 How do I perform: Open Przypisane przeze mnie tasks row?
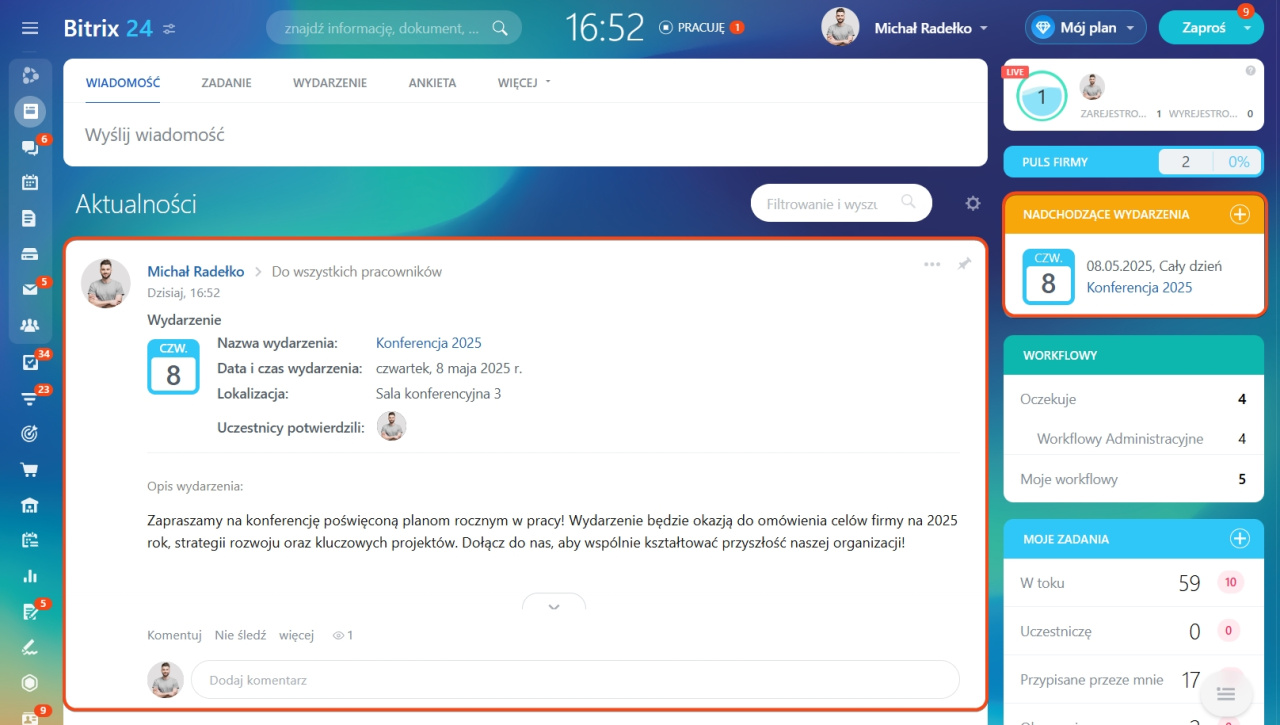click(x=1133, y=680)
